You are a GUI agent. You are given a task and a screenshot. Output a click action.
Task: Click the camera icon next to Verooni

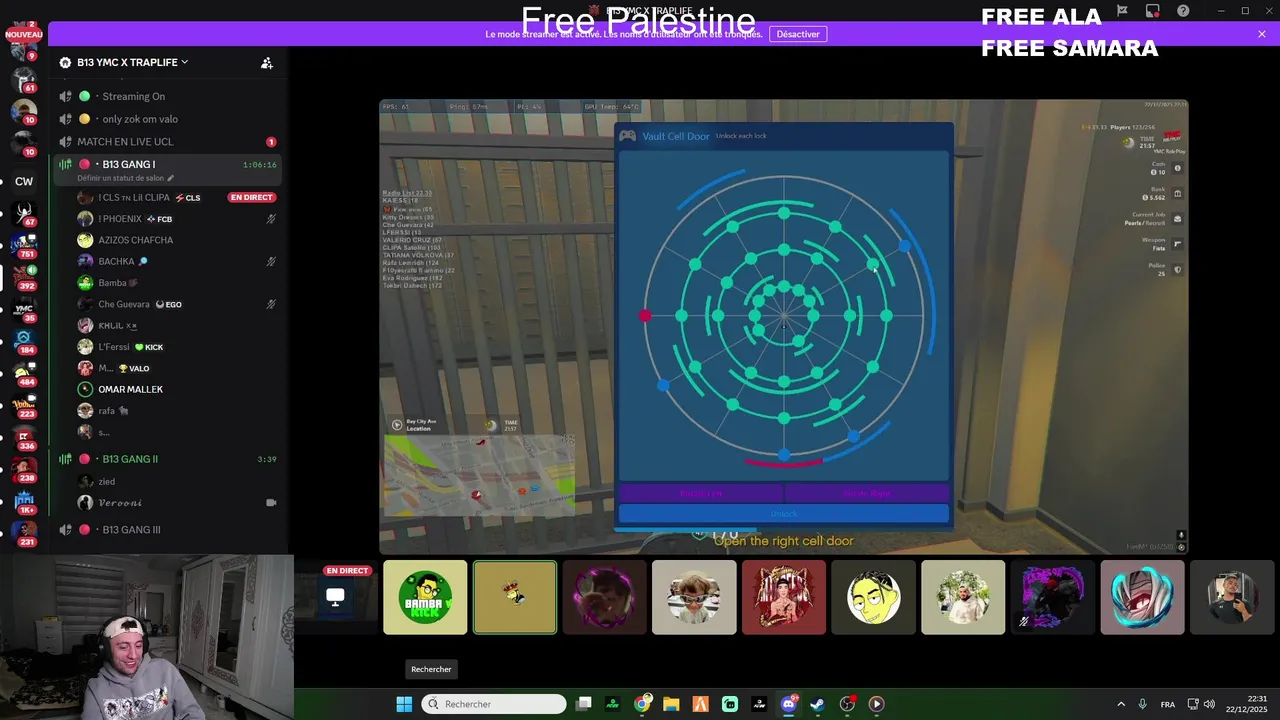[x=271, y=503]
